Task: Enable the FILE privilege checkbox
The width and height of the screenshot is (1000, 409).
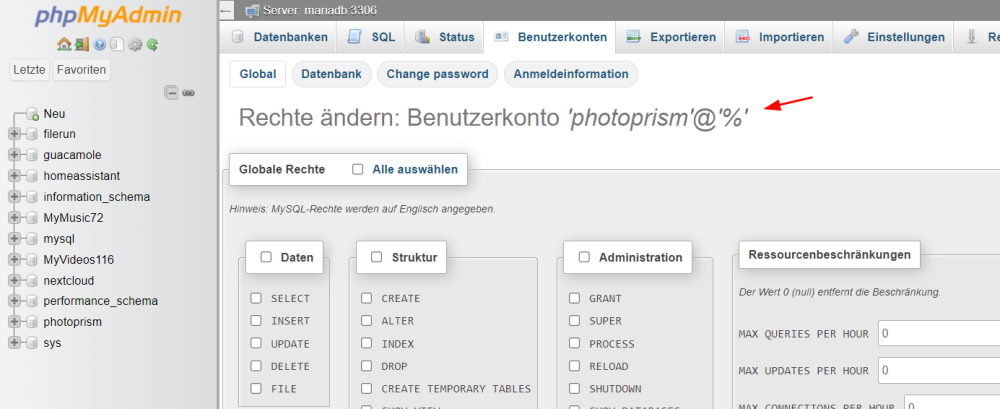Action: (256, 388)
